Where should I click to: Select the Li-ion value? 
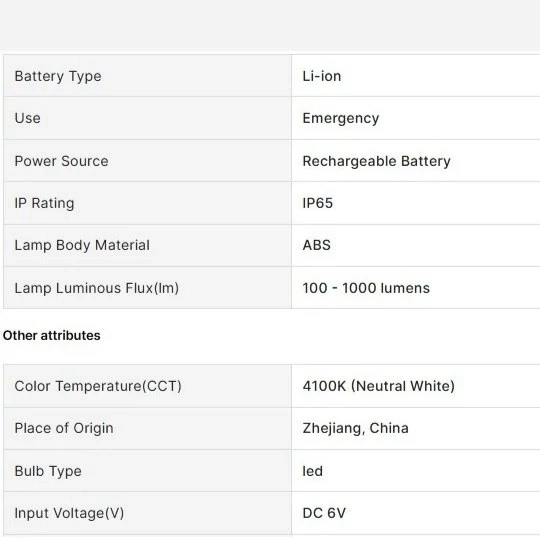322,76
